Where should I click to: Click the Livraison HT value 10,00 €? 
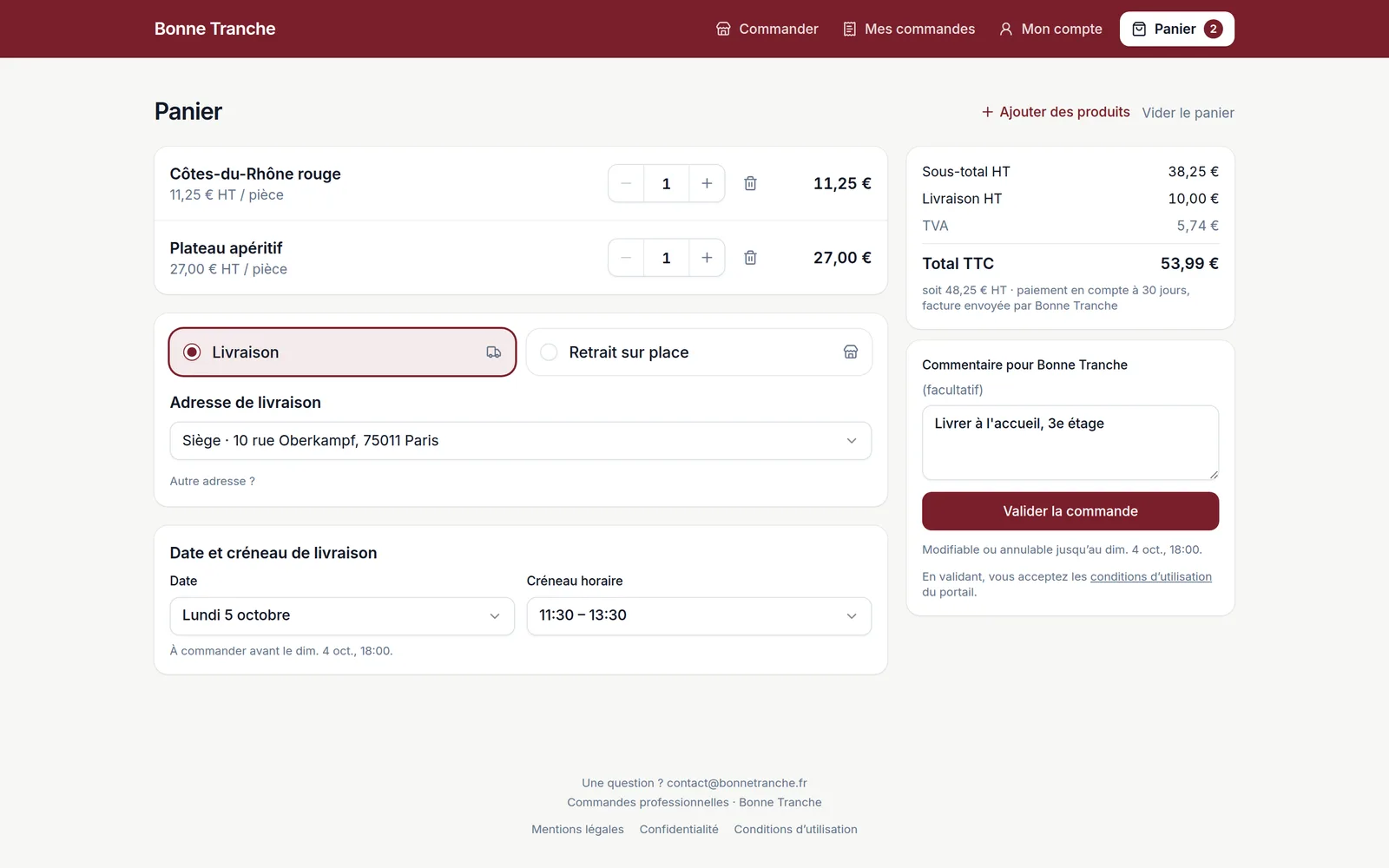(1193, 199)
